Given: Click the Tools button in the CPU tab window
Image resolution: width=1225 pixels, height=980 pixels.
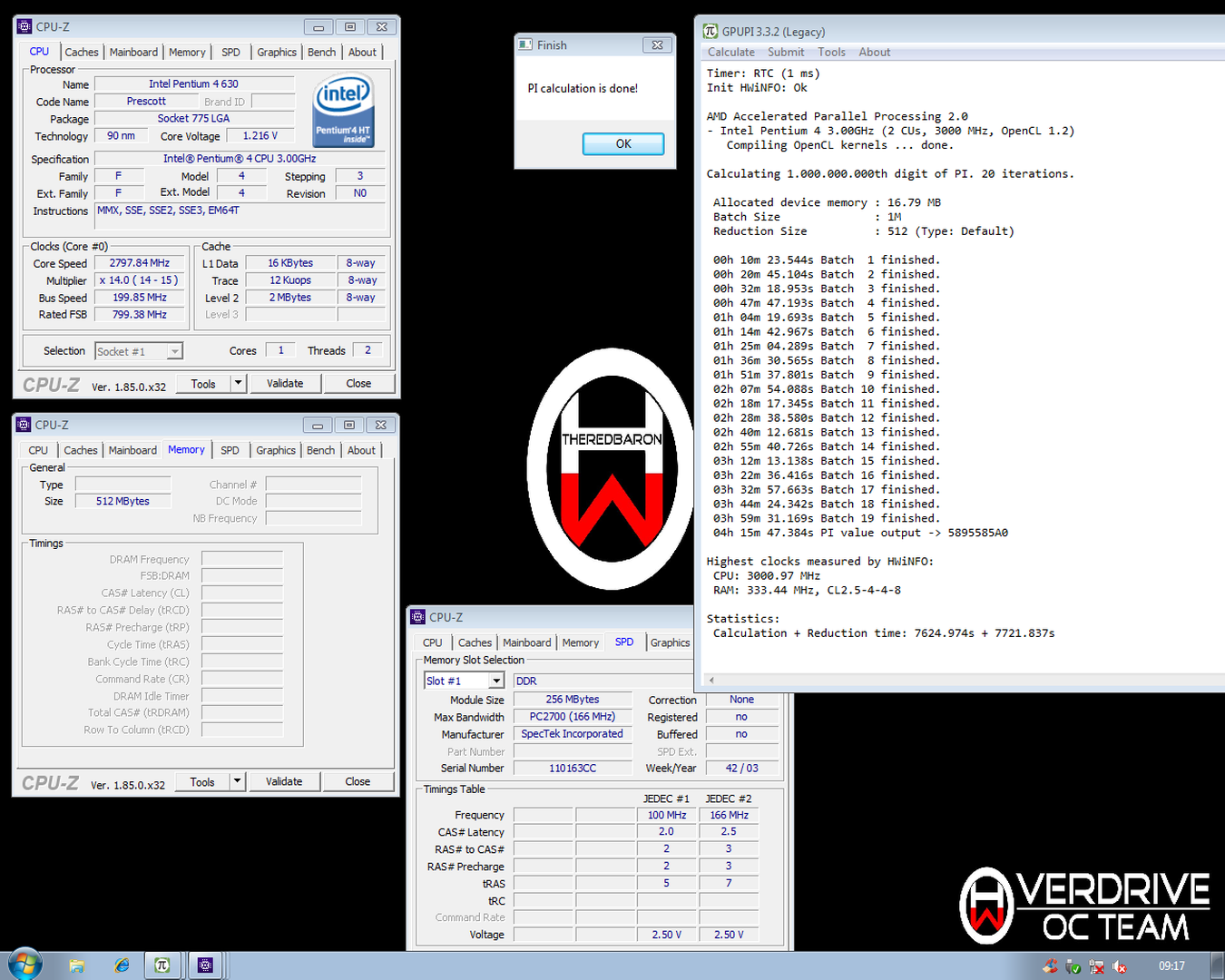Looking at the screenshot, I should (203, 384).
